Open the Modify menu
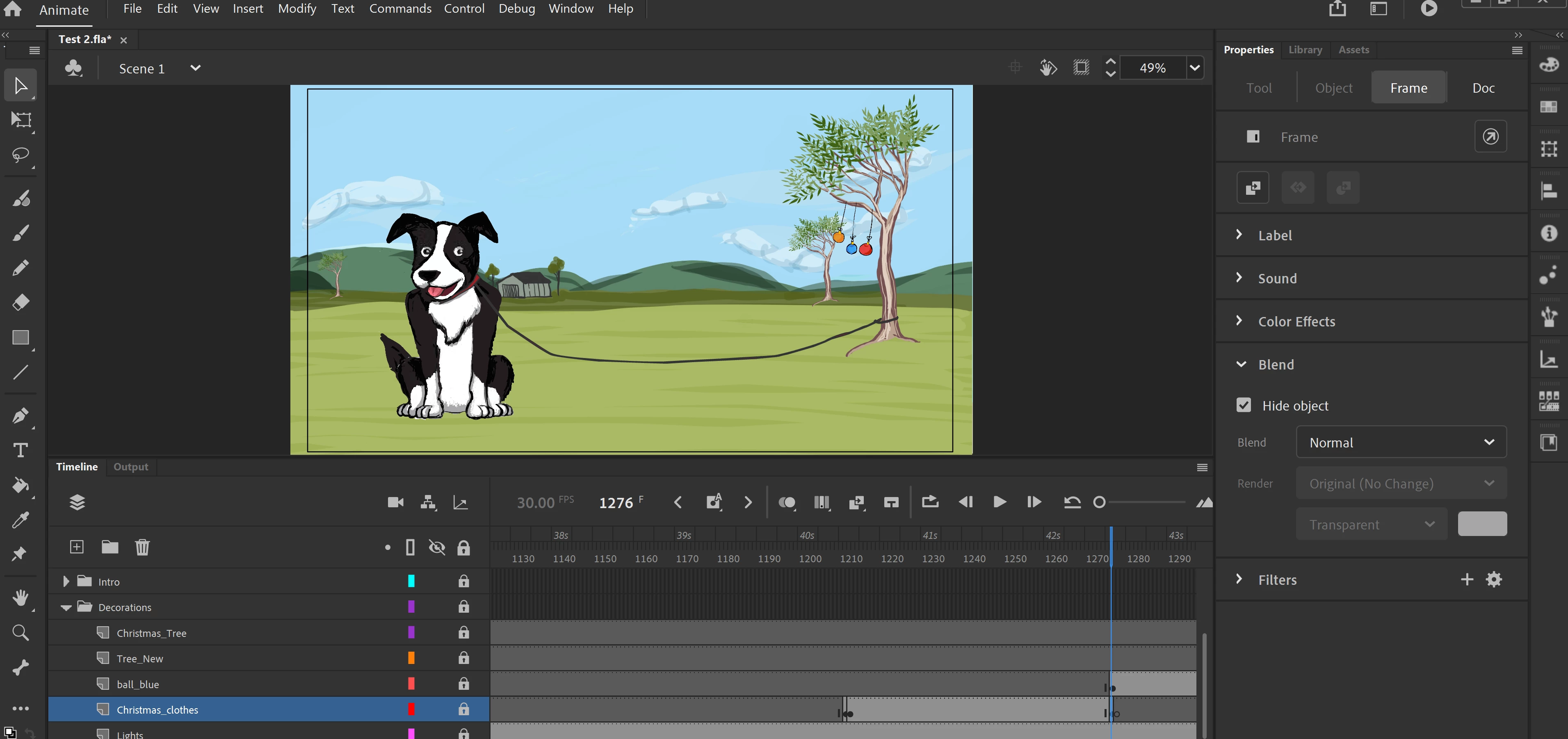1568x739 pixels. tap(297, 9)
